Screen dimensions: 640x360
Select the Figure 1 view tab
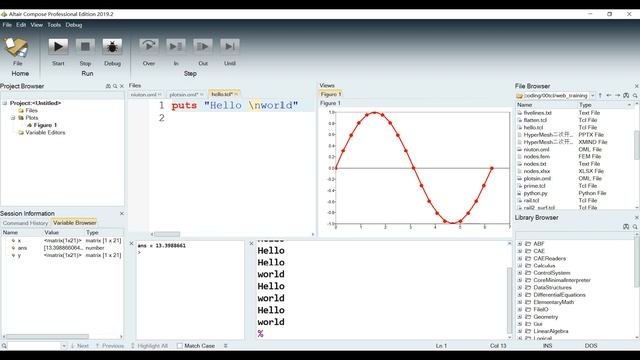coord(331,94)
